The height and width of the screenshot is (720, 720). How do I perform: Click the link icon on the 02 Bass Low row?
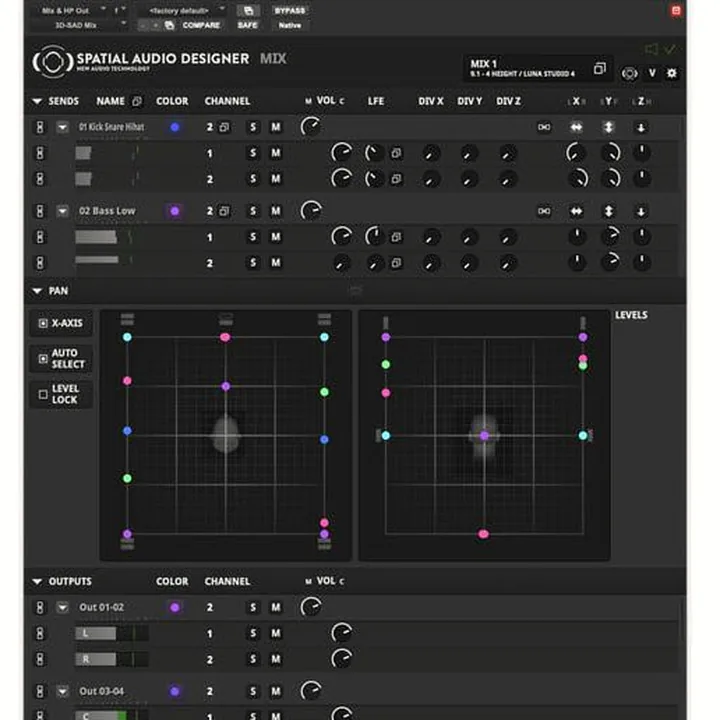click(544, 211)
